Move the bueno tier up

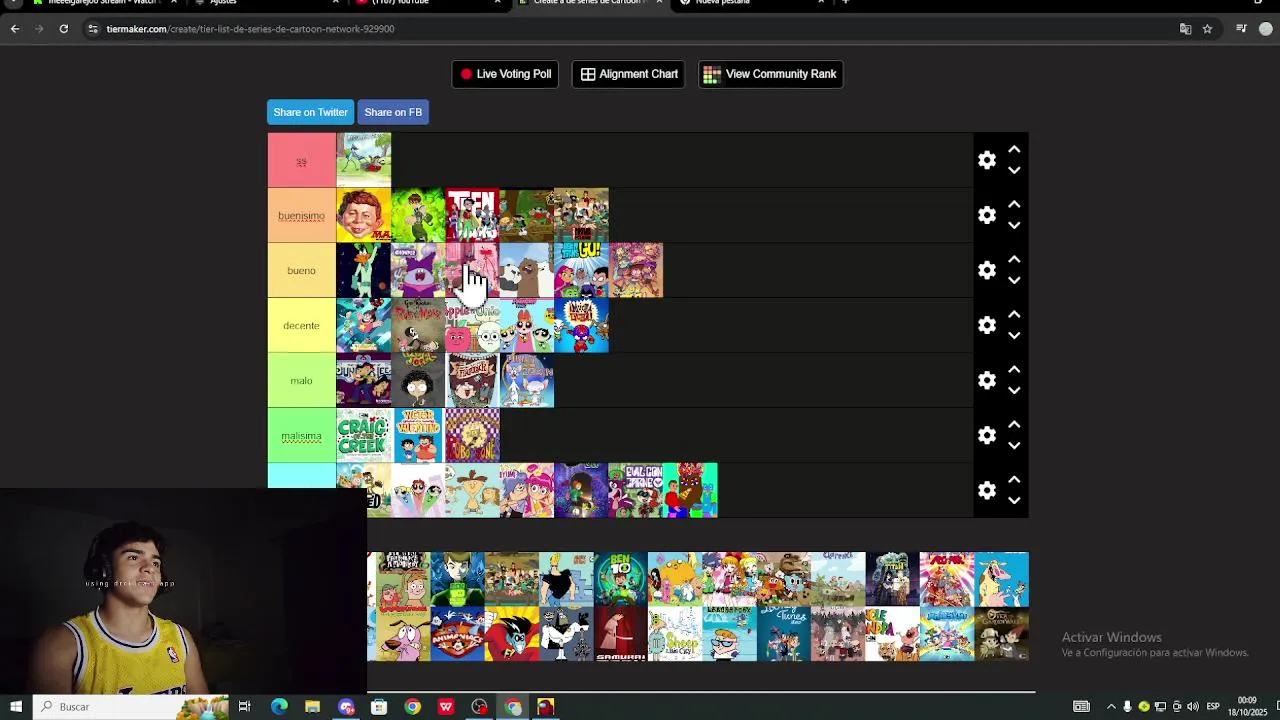pyautogui.click(x=1014, y=260)
